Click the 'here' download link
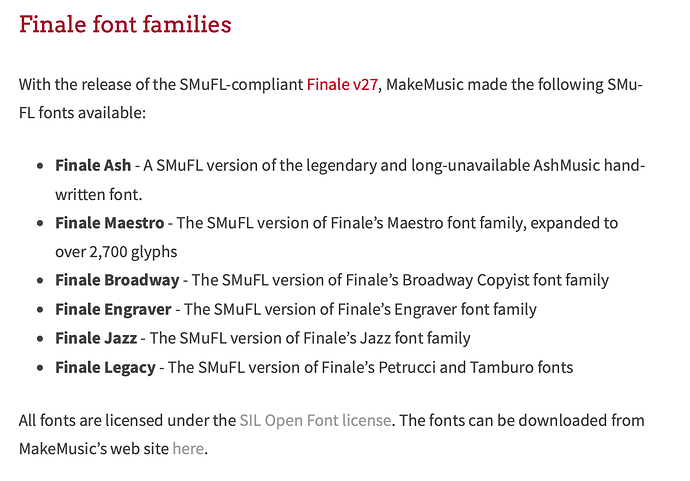This screenshot has width=690, height=481. tap(187, 449)
